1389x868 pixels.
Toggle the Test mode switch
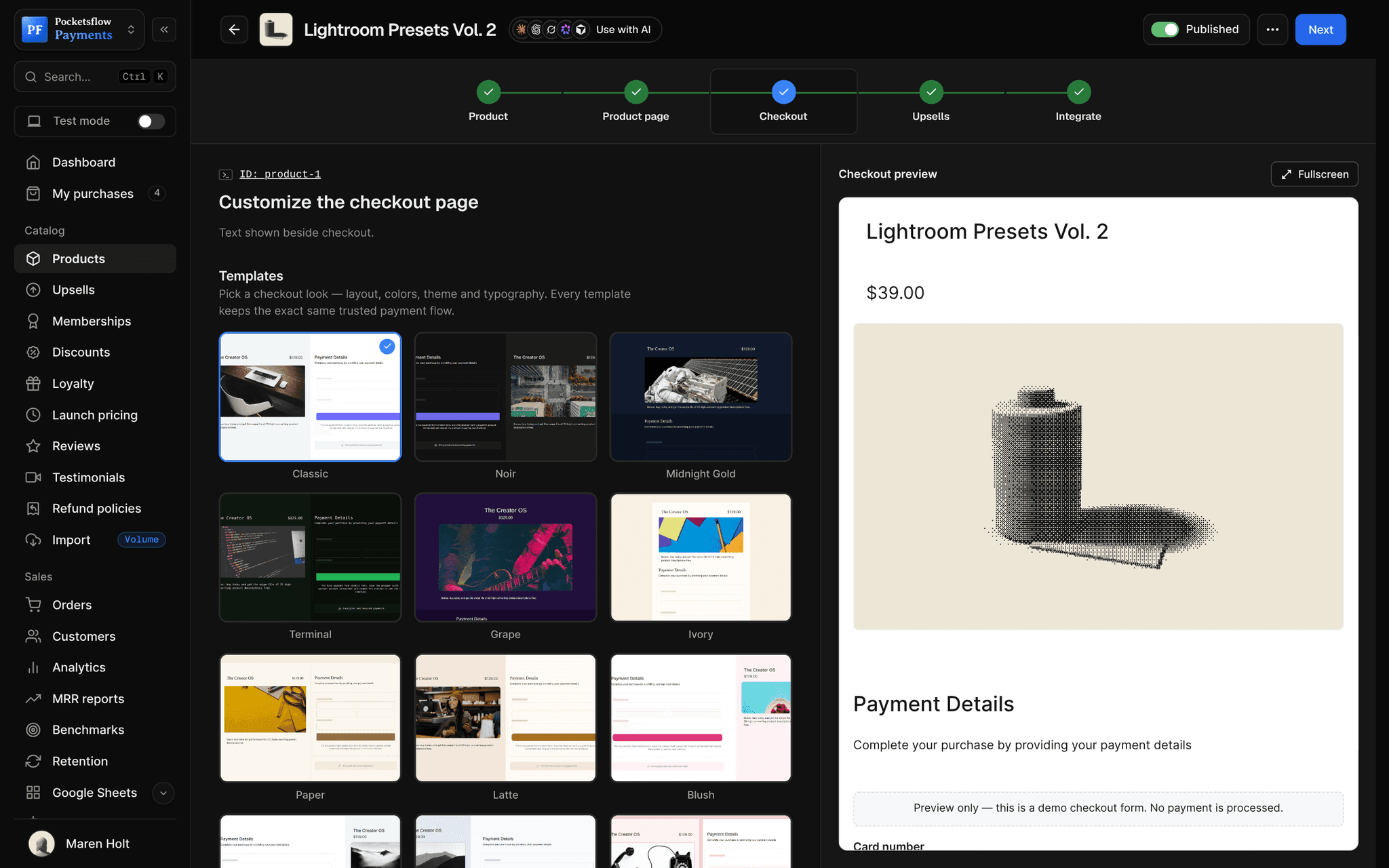[151, 121]
